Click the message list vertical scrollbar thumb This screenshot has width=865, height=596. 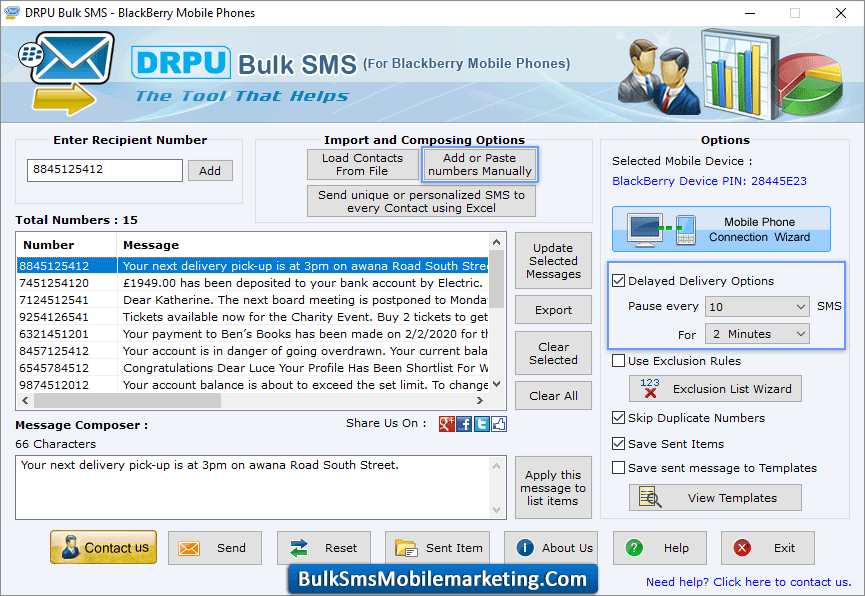coord(496,279)
